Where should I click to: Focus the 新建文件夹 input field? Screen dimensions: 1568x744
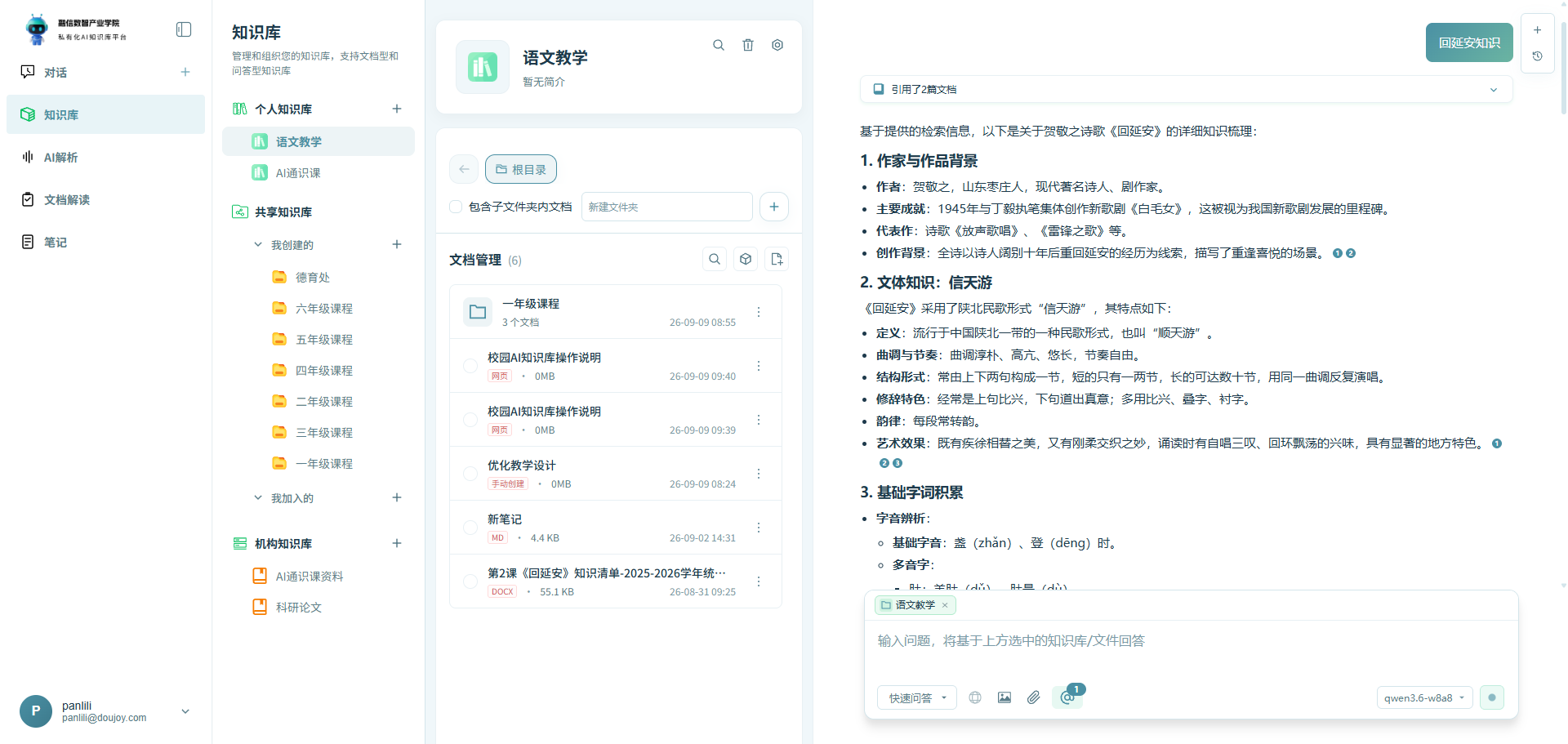pos(667,207)
